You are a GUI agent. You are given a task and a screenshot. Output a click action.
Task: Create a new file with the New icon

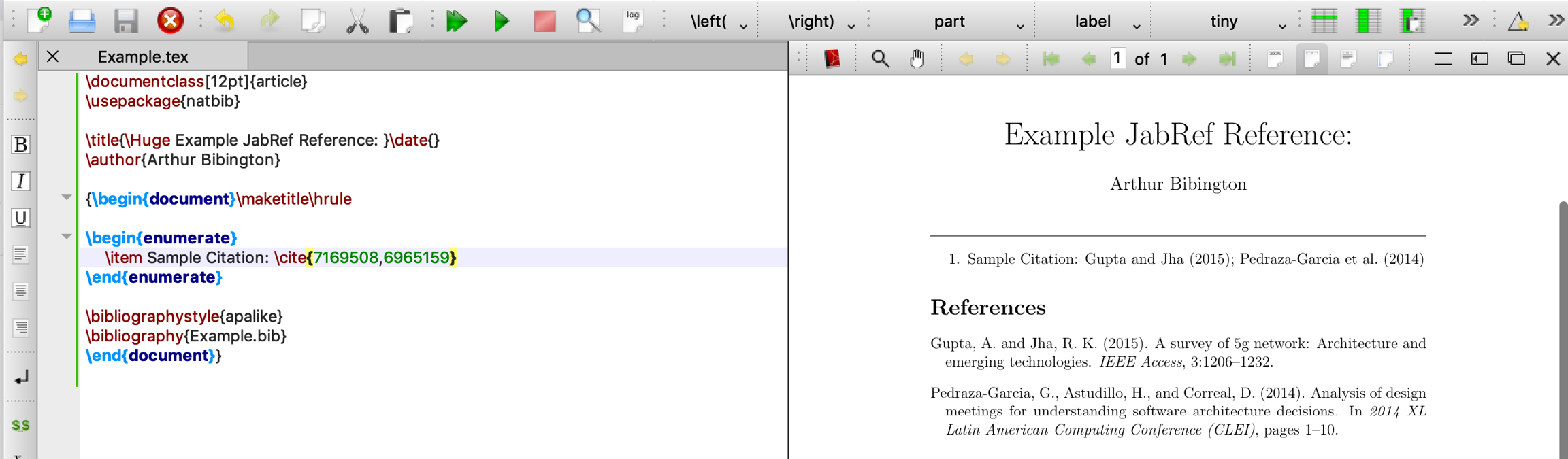[x=40, y=20]
